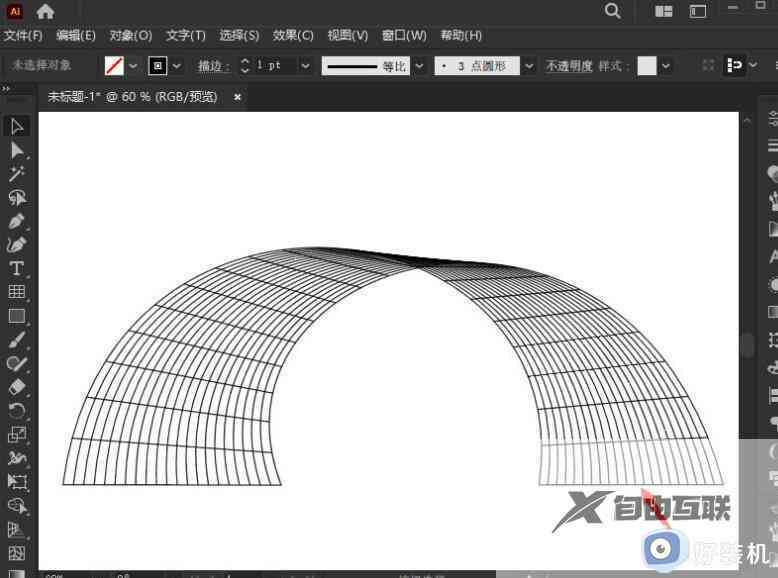Viewport: 778px width, 578px height.
Task: Open the 效果(C) menu
Action: click(x=293, y=35)
